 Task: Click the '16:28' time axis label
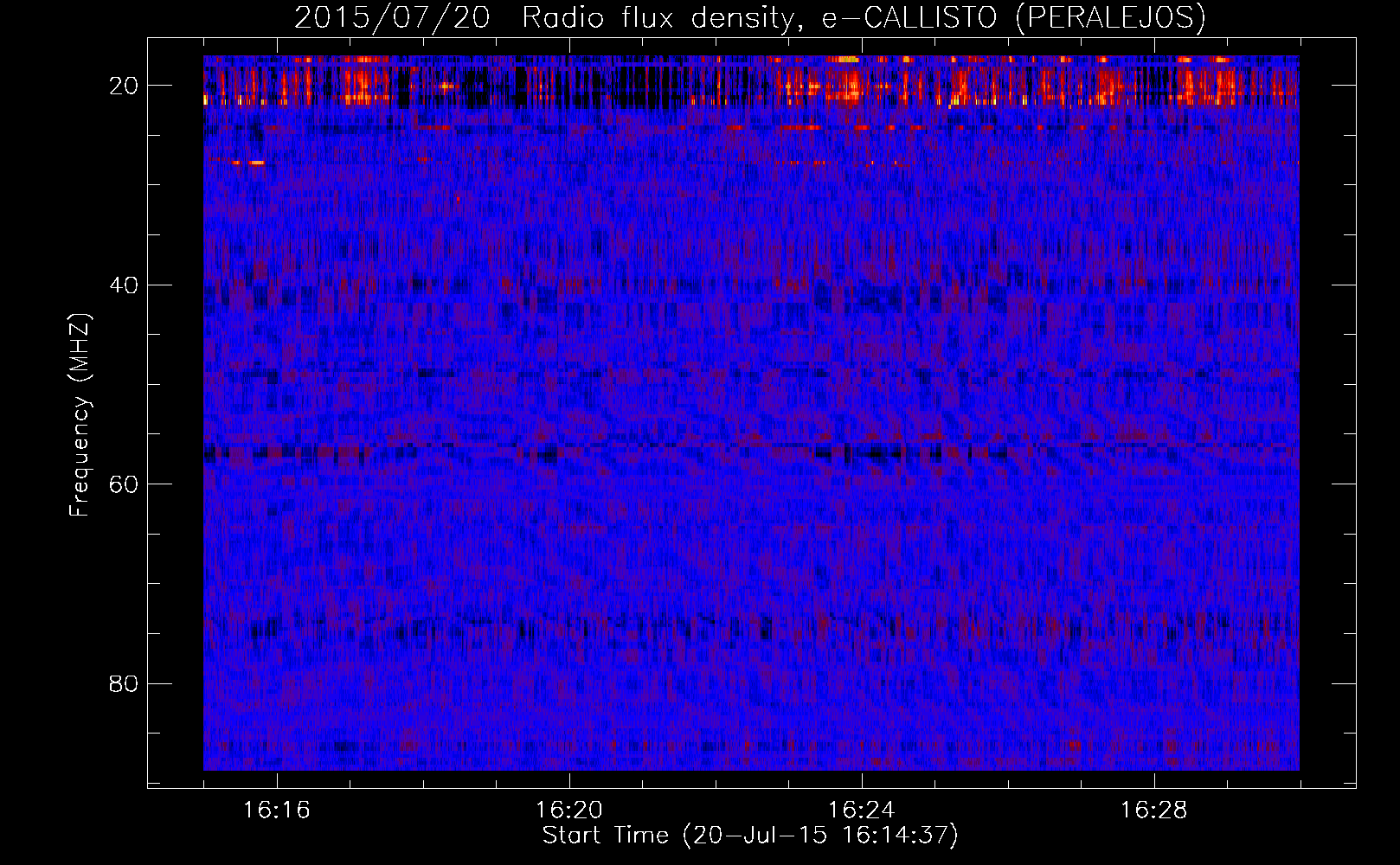click(1154, 811)
